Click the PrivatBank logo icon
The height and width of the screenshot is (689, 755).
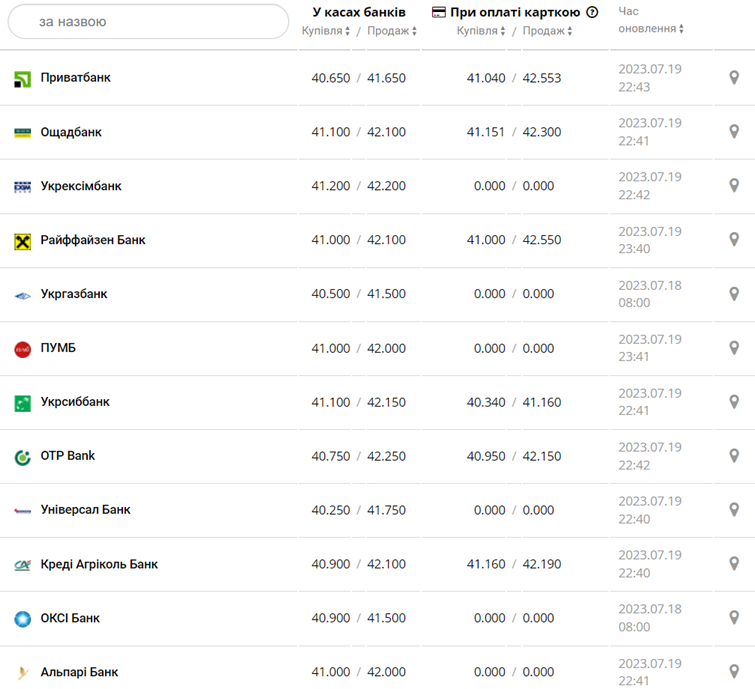[x=22, y=79]
